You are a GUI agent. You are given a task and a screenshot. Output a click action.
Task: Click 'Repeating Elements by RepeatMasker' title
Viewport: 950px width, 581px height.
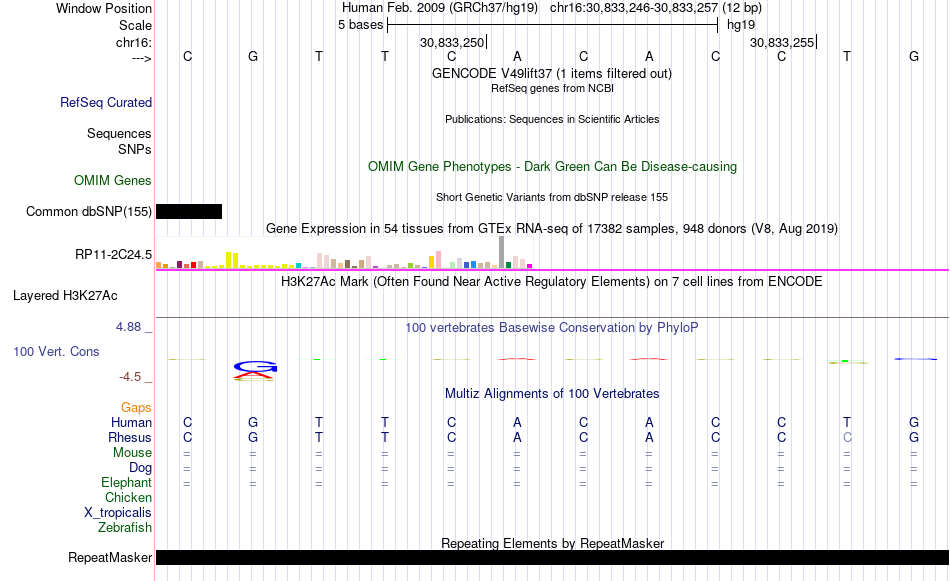pyautogui.click(x=552, y=543)
